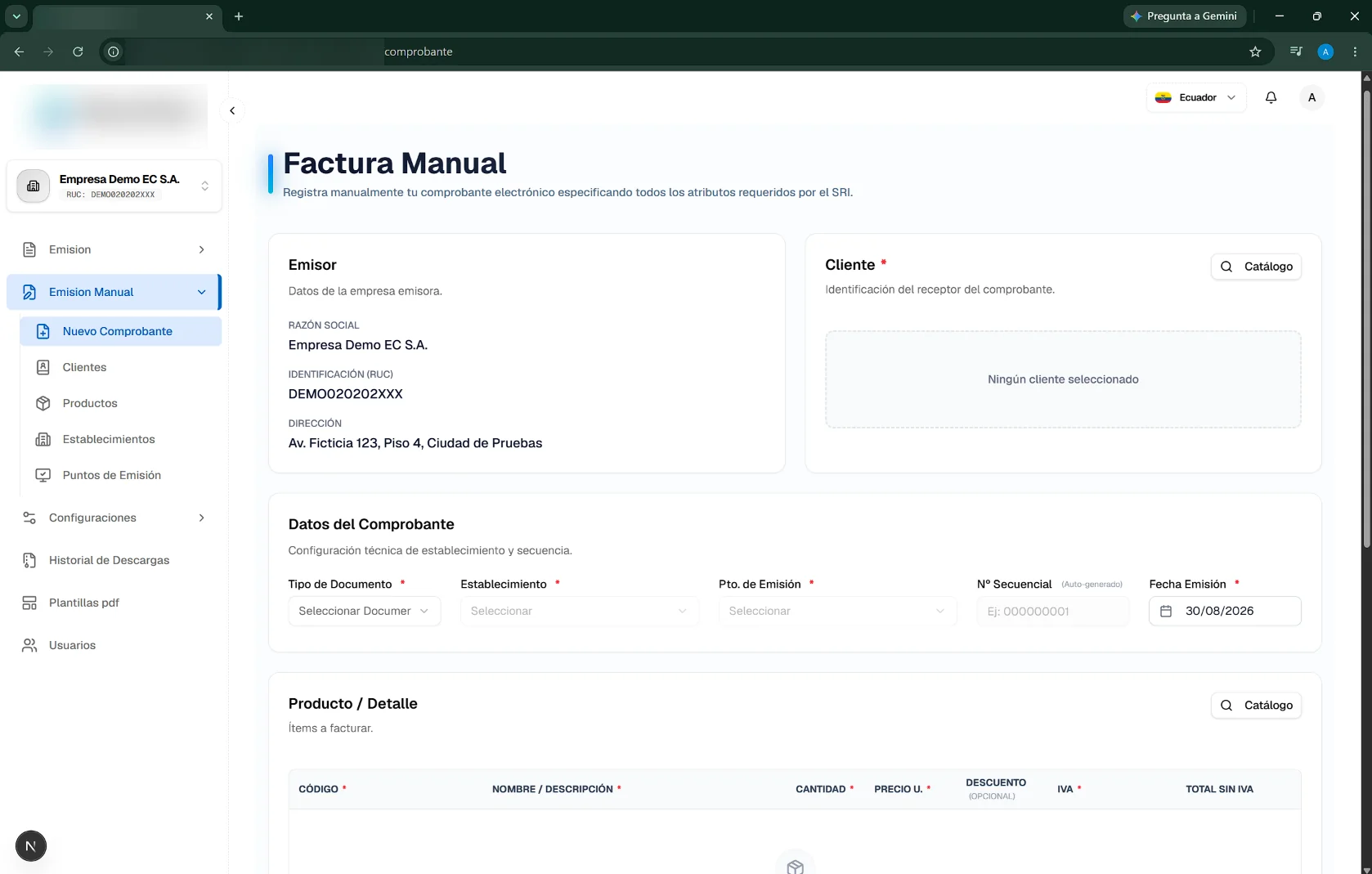Image resolution: width=1372 pixels, height=874 pixels.
Task: Click Emision document icon in sidebar
Action: pyautogui.click(x=29, y=249)
